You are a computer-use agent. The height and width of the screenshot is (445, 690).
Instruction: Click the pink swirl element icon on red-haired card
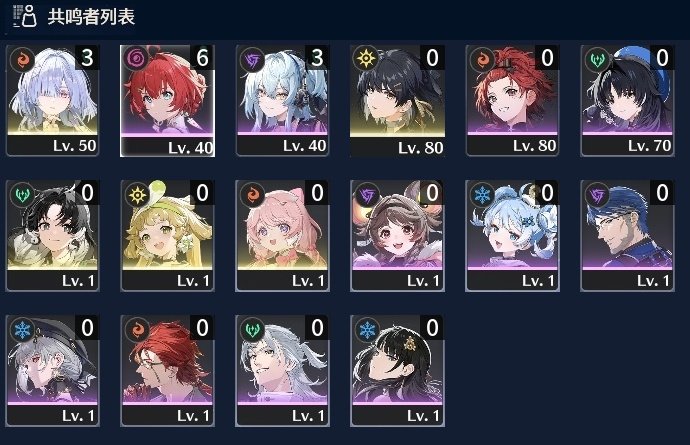[x=137, y=59]
